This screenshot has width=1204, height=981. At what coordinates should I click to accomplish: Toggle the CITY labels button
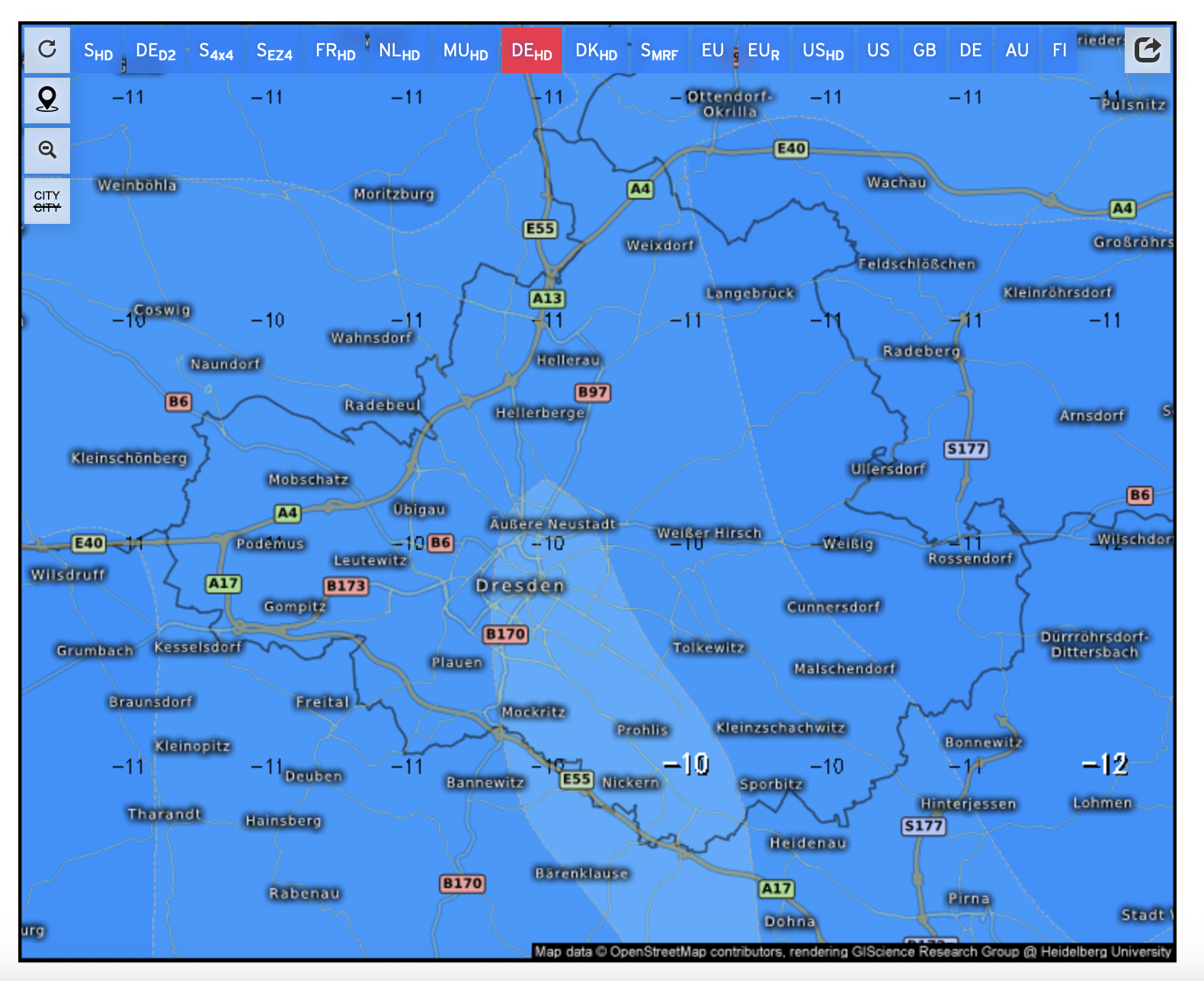[x=47, y=201]
